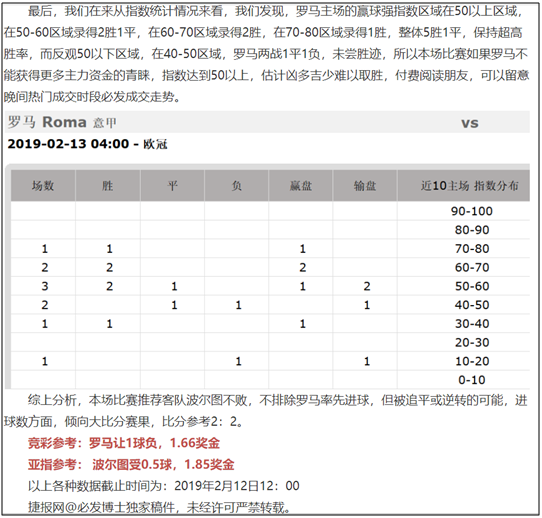Click the VS label in match header
The image size is (542, 518).
coord(470,123)
